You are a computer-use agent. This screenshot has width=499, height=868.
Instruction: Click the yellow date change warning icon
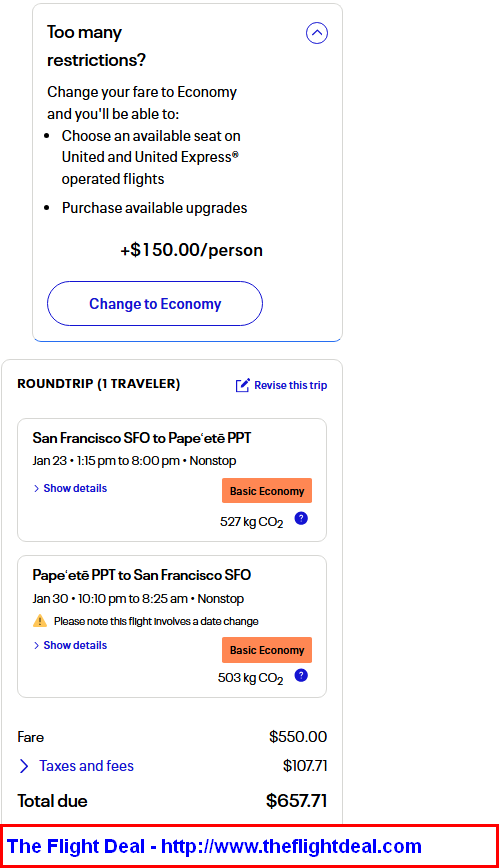40,621
